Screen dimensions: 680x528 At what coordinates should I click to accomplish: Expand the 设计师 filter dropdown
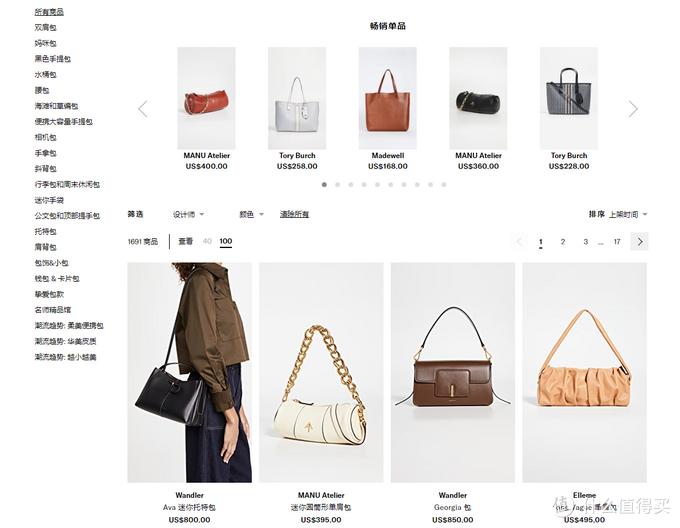click(x=189, y=214)
